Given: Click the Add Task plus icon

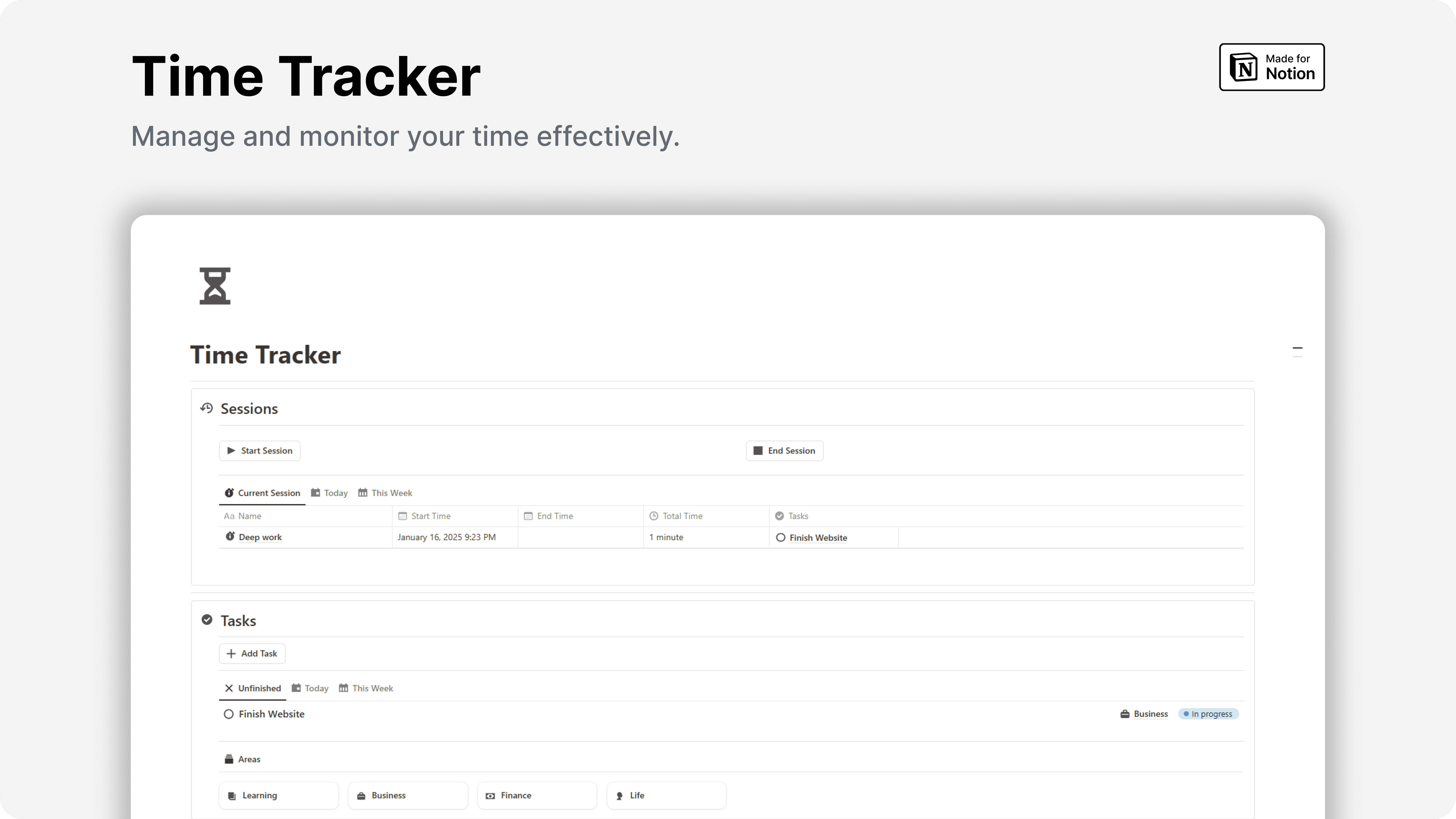Looking at the screenshot, I should (x=231, y=653).
